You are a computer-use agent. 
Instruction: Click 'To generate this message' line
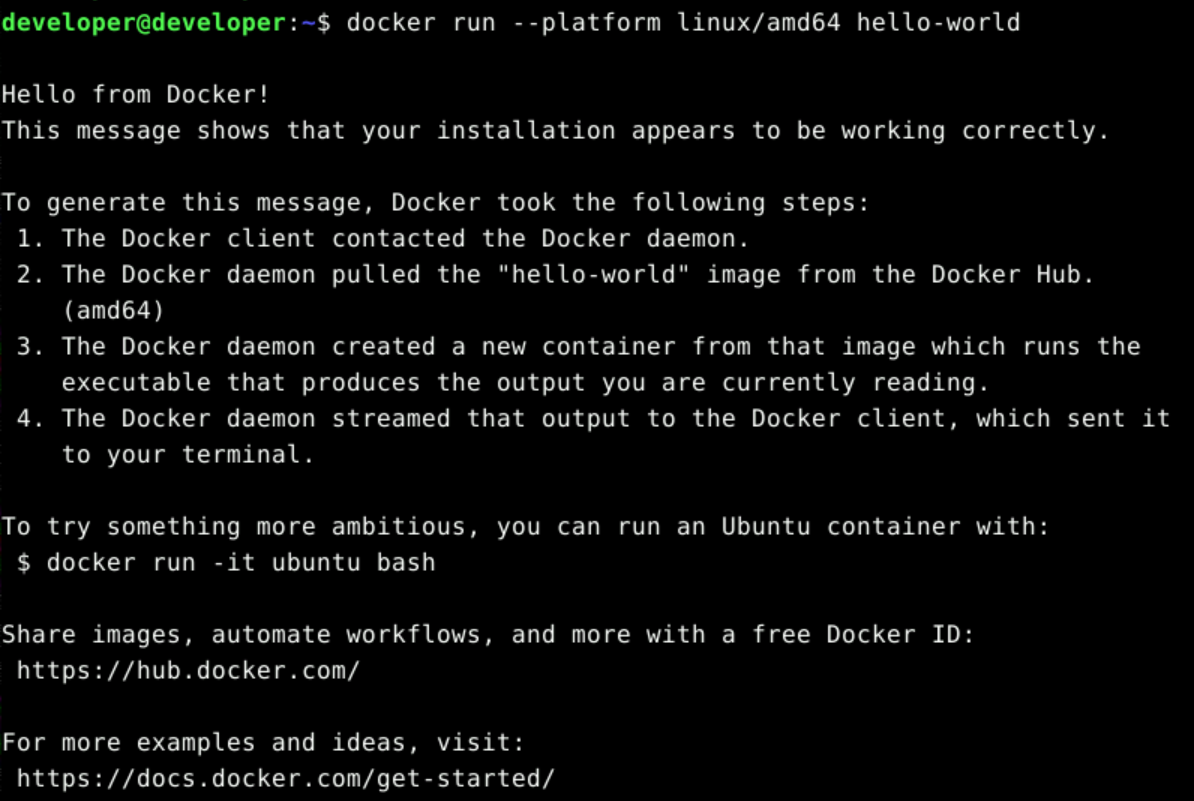pos(435,203)
